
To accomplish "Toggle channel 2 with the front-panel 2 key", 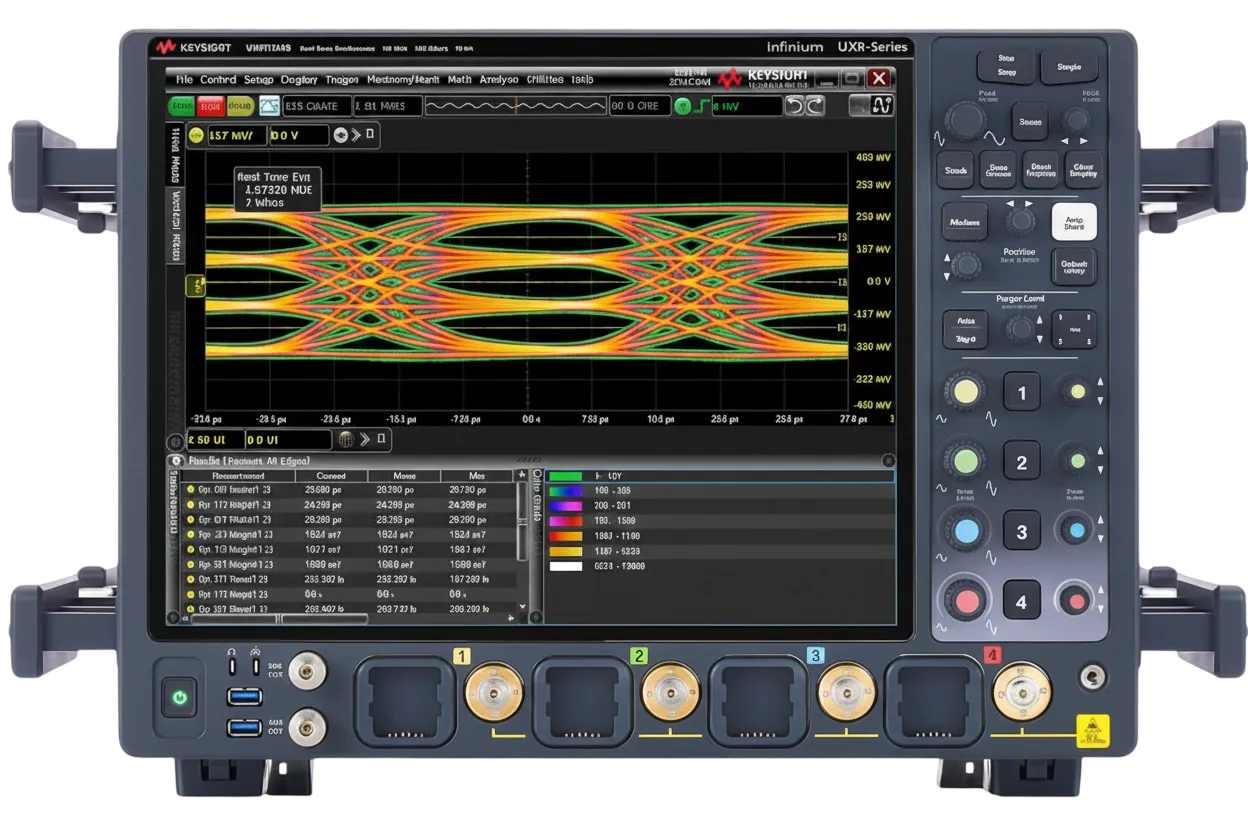I will 1021,462.
